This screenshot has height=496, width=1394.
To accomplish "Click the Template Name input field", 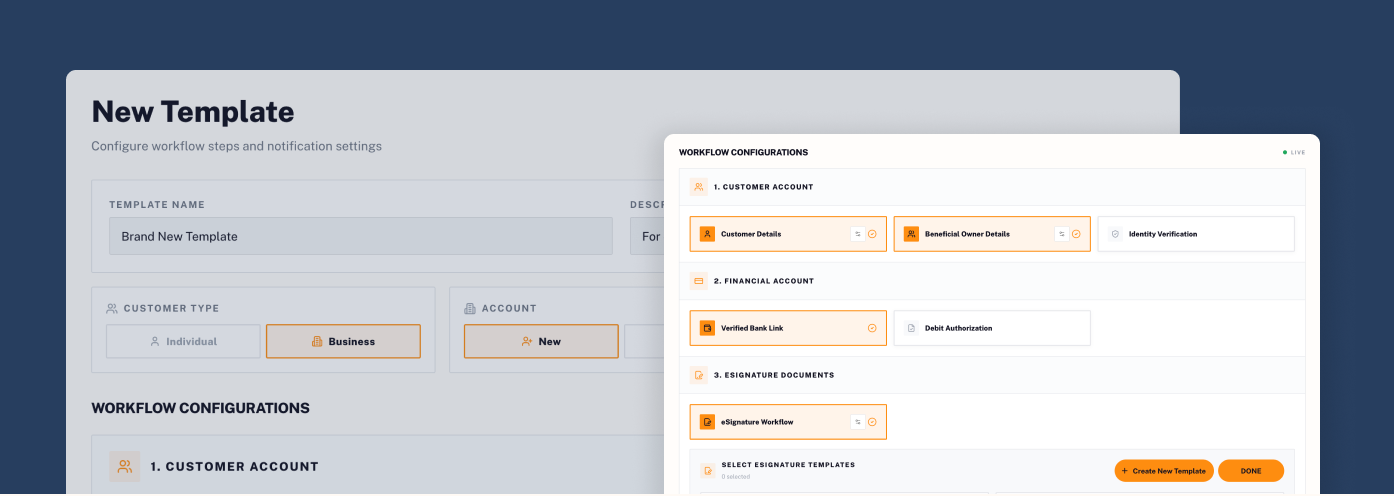I will click(x=361, y=236).
